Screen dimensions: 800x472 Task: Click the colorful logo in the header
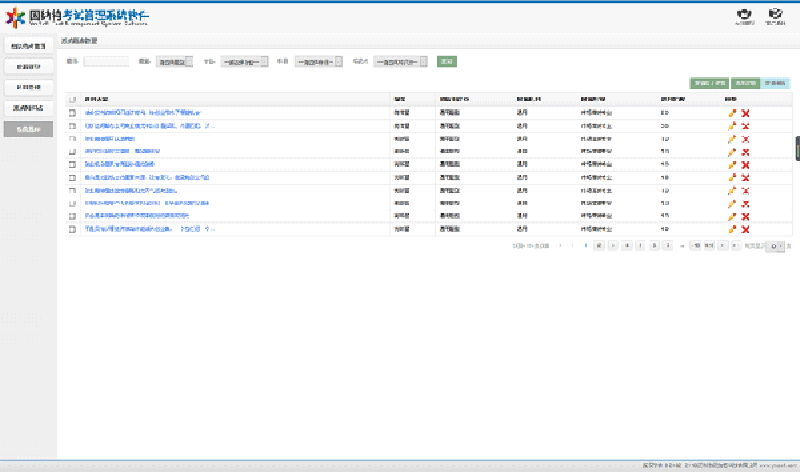coord(15,20)
